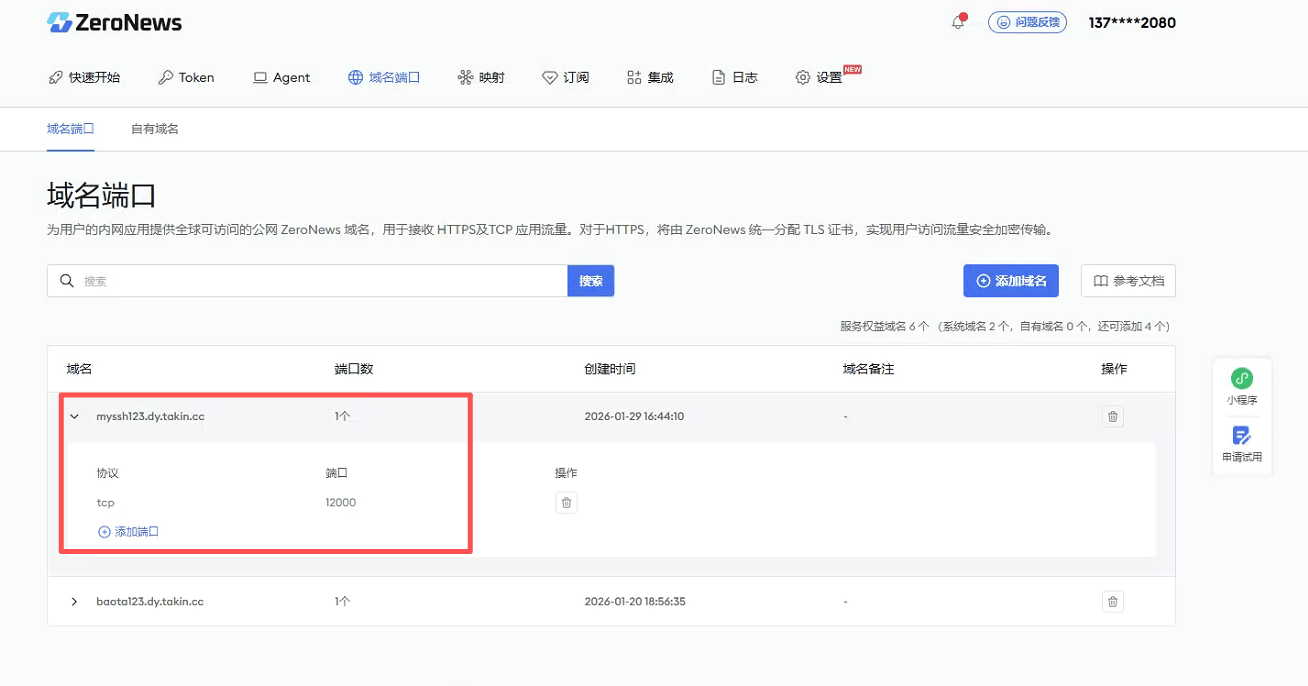Collapse the myssh123.dy.takin.cc row

click(x=74, y=416)
